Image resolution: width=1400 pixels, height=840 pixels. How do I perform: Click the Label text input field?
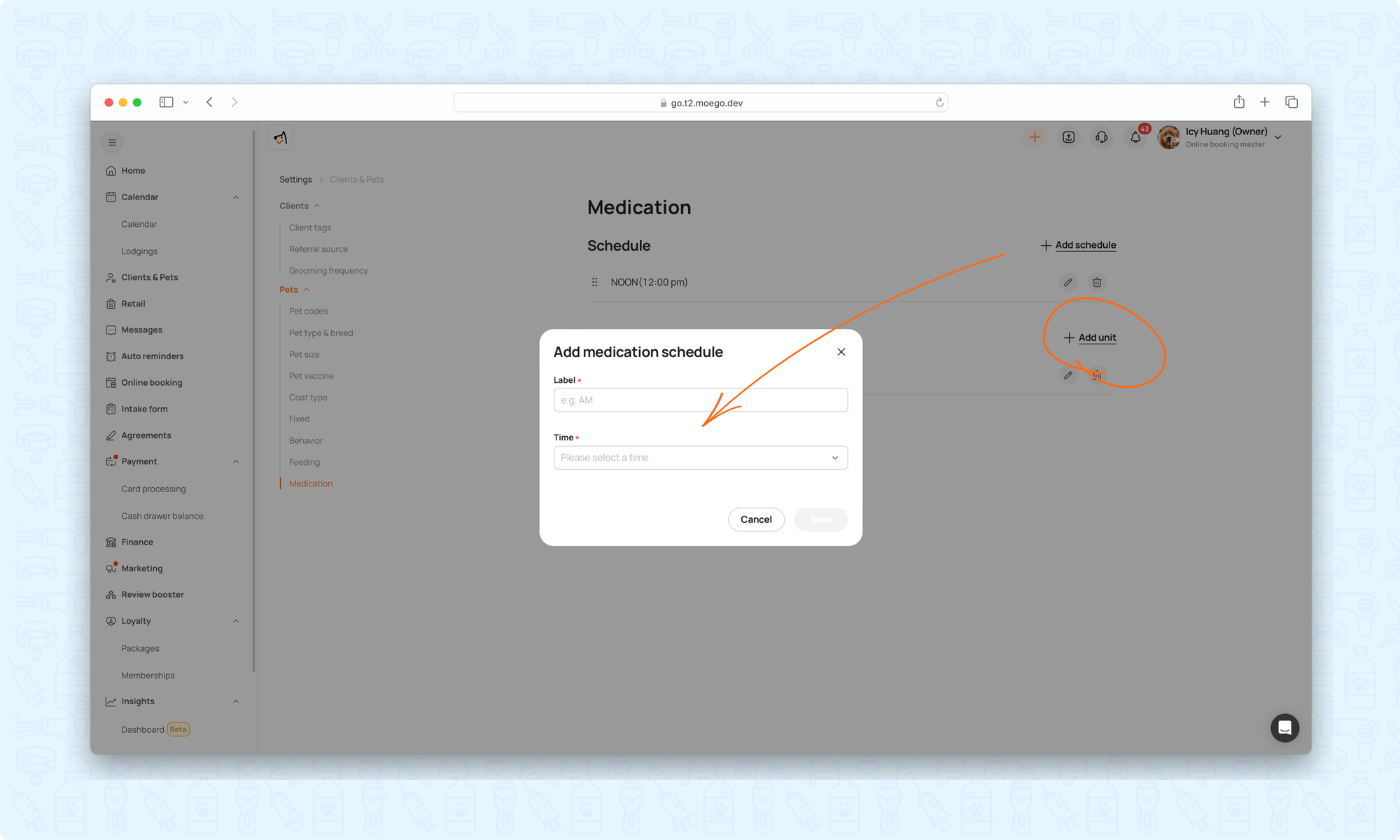click(700, 400)
